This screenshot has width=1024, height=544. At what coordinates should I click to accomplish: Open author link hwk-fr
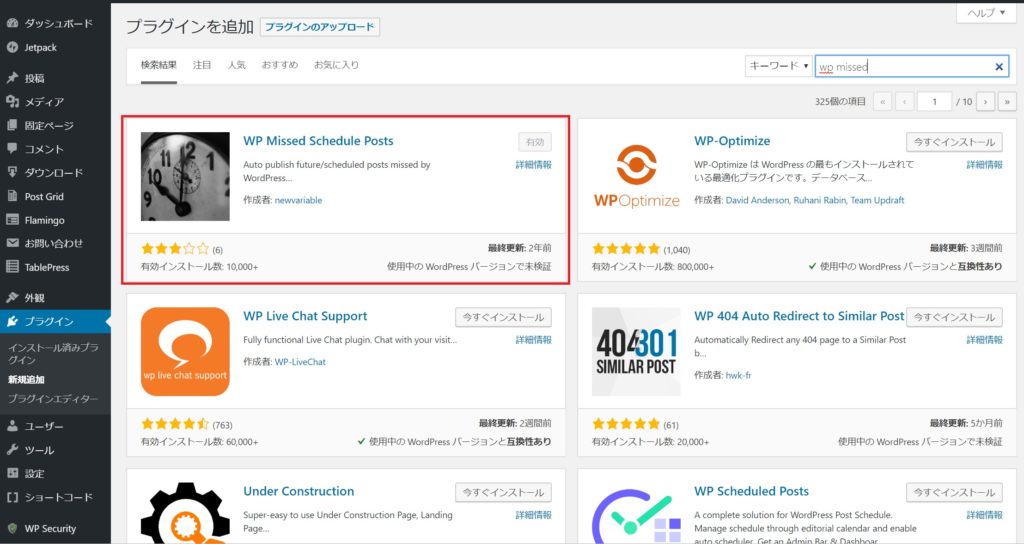tap(738, 375)
